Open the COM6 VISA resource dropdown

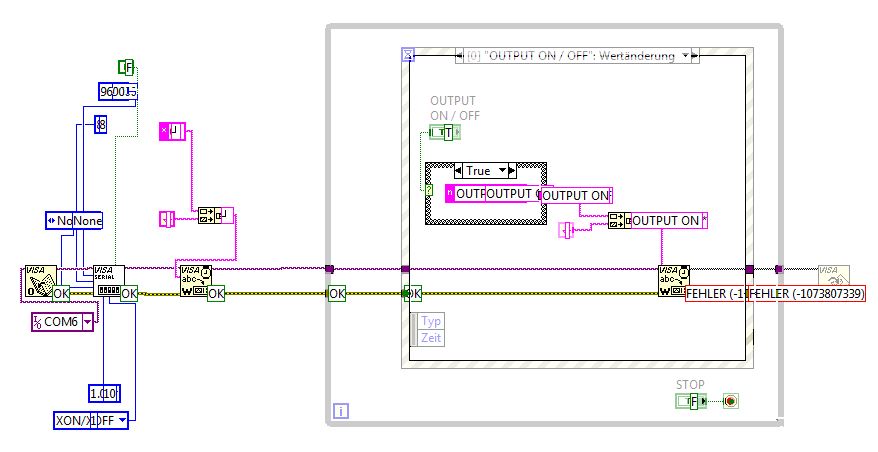tap(87, 322)
